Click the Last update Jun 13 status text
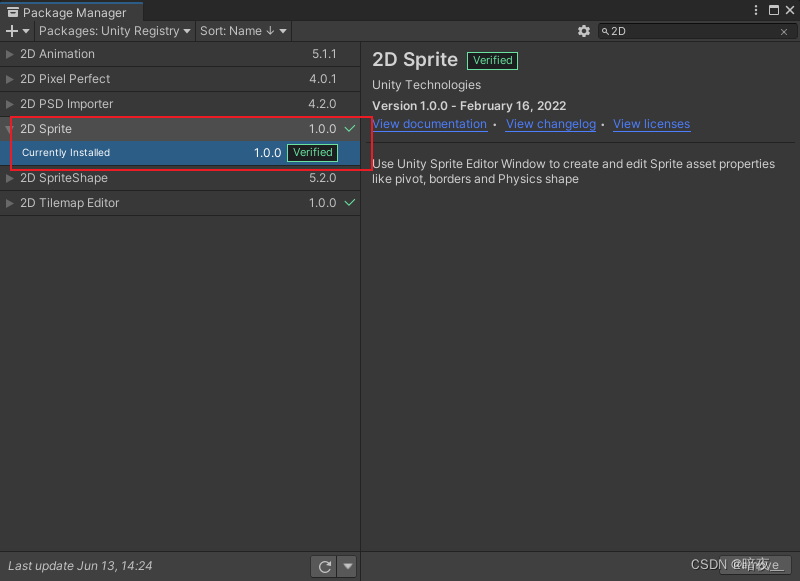800x581 pixels. [x=80, y=566]
